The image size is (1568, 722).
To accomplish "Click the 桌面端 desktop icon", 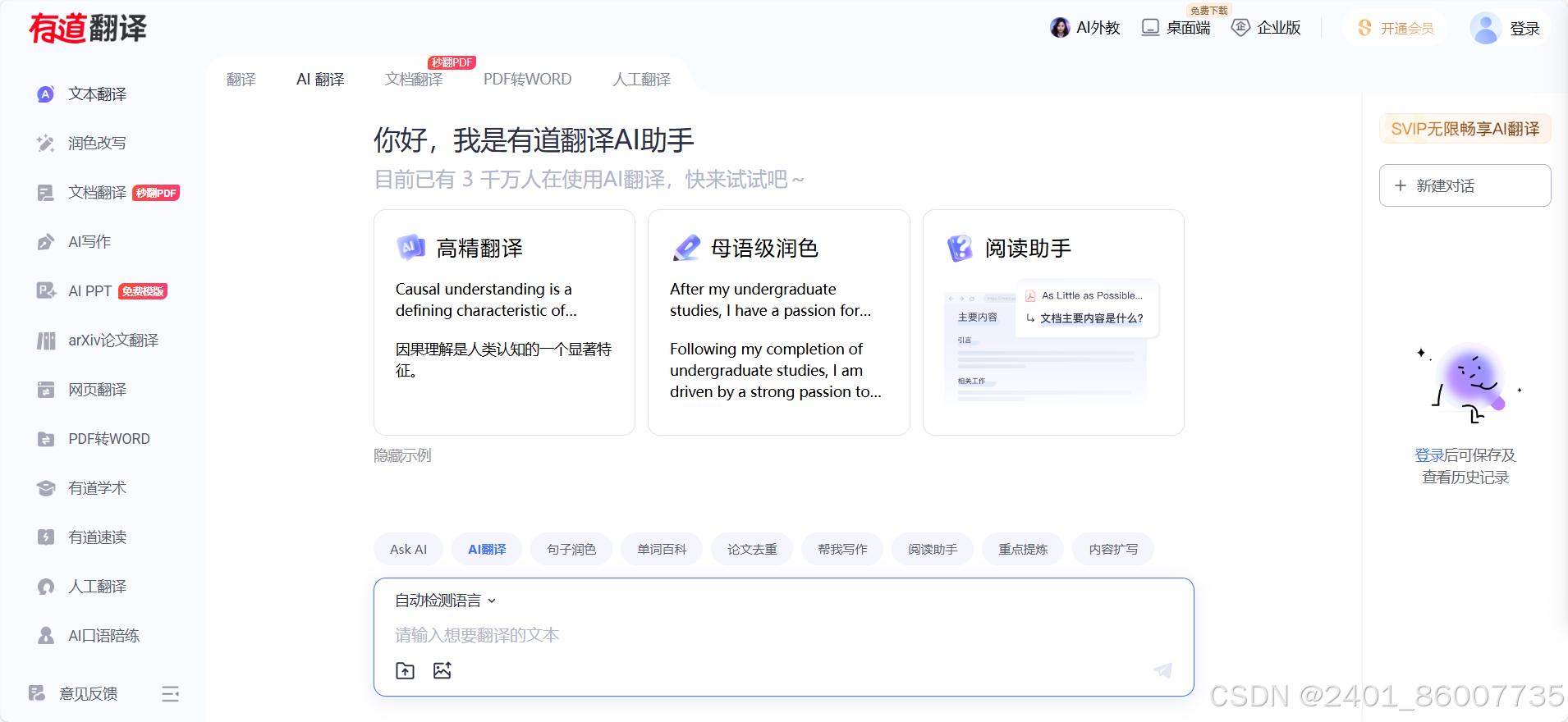I will (1150, 28).
